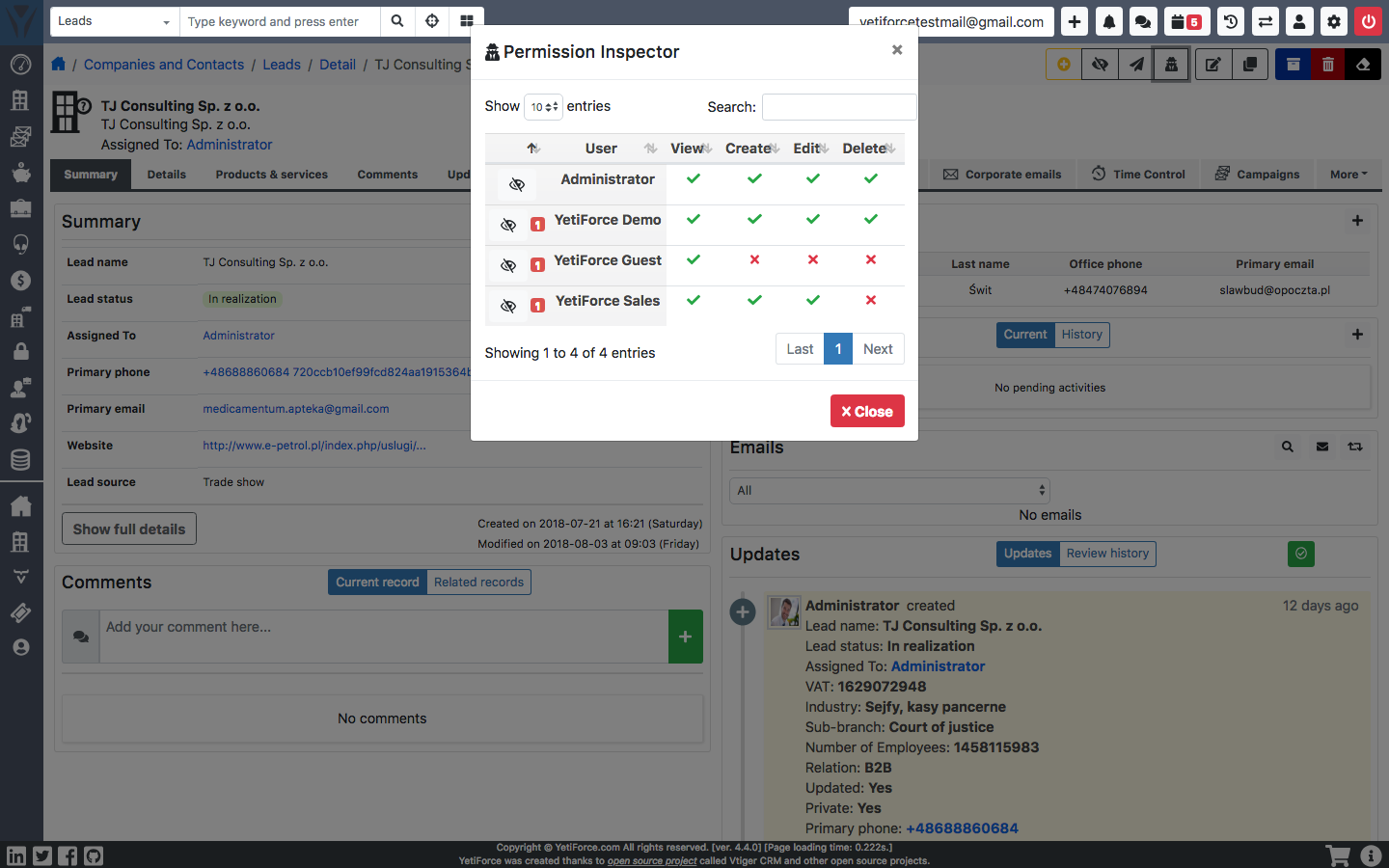This screenshot has height=868, width=1389.
Task: Open the settings gear icon
Action: (x=1334, y=21)
